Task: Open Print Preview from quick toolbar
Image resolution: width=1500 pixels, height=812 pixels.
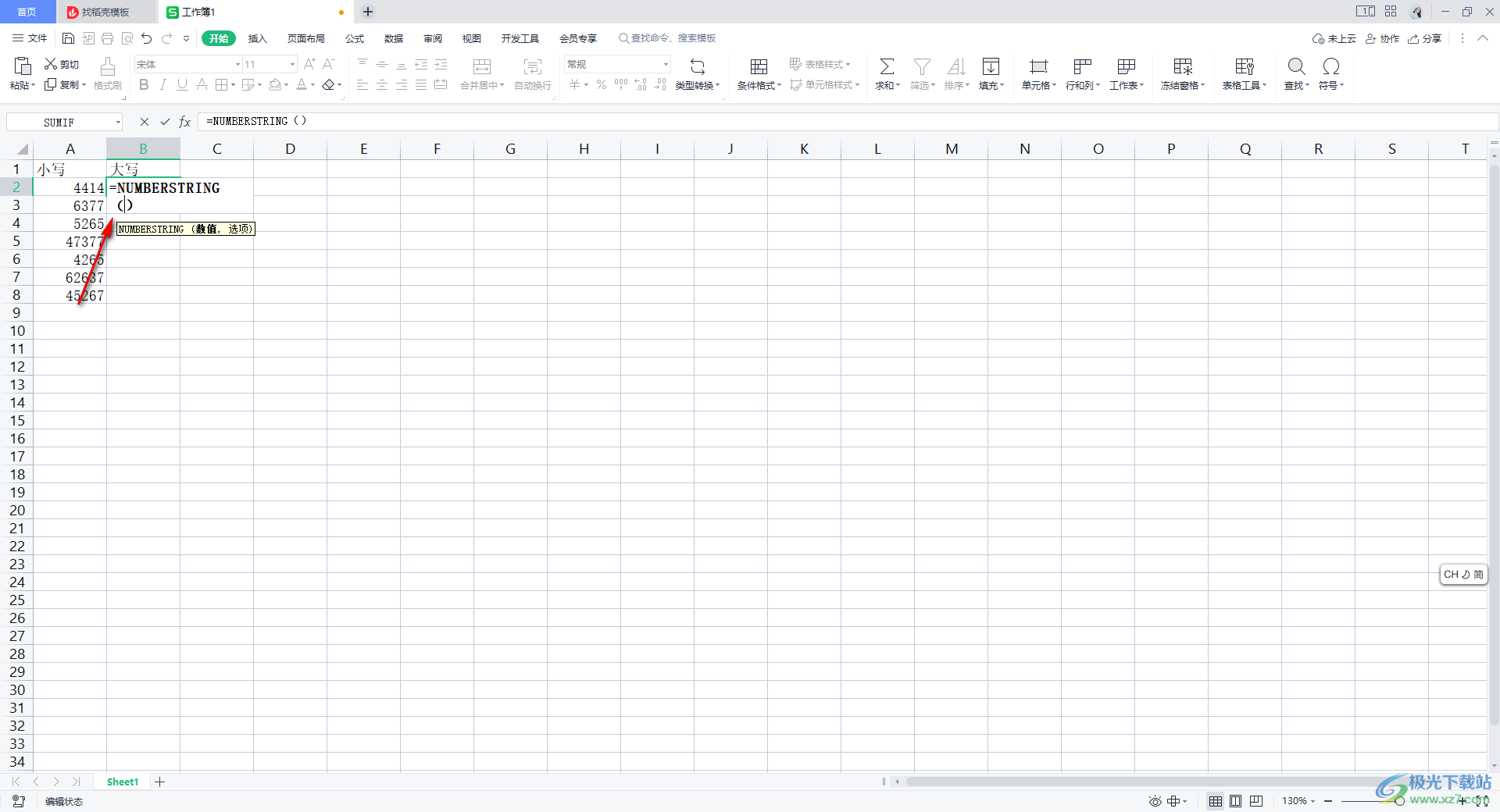Action: pos(127,38)
